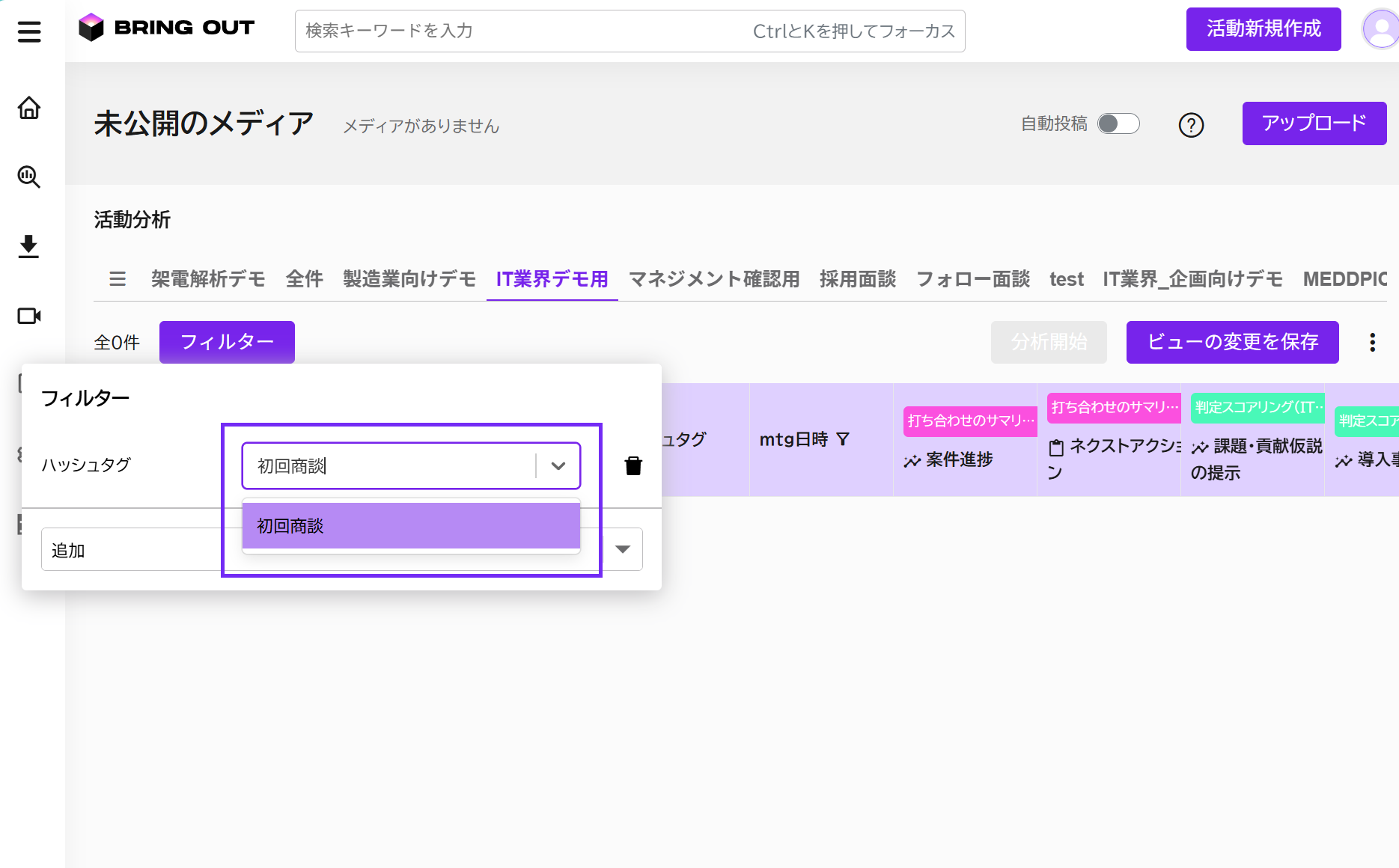Click the download sidebar icon
The image size is (1399, 868).
pos(29,246)
